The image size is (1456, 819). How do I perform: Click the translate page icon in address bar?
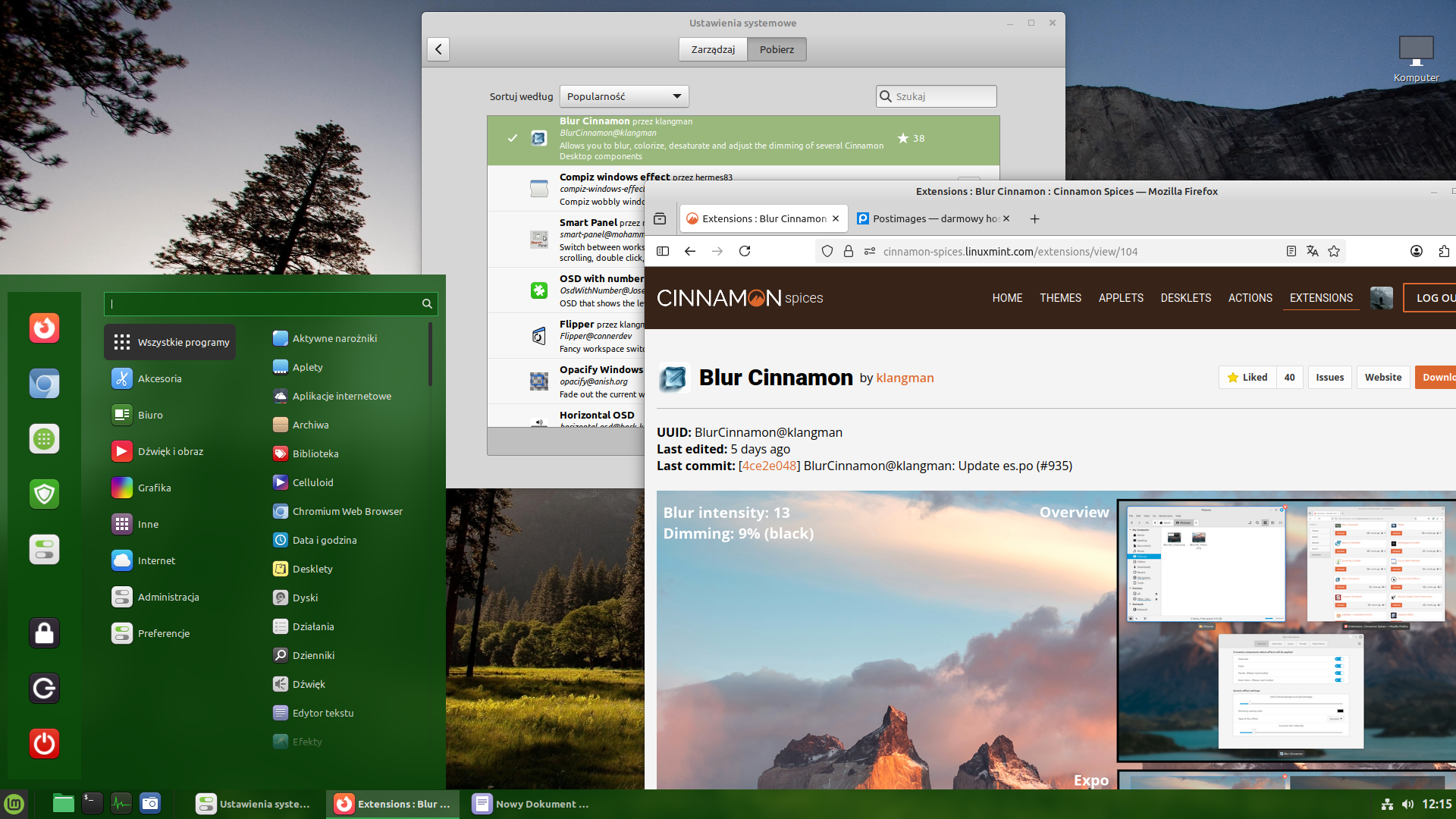pyautogui.click(x=1312, y=251)
